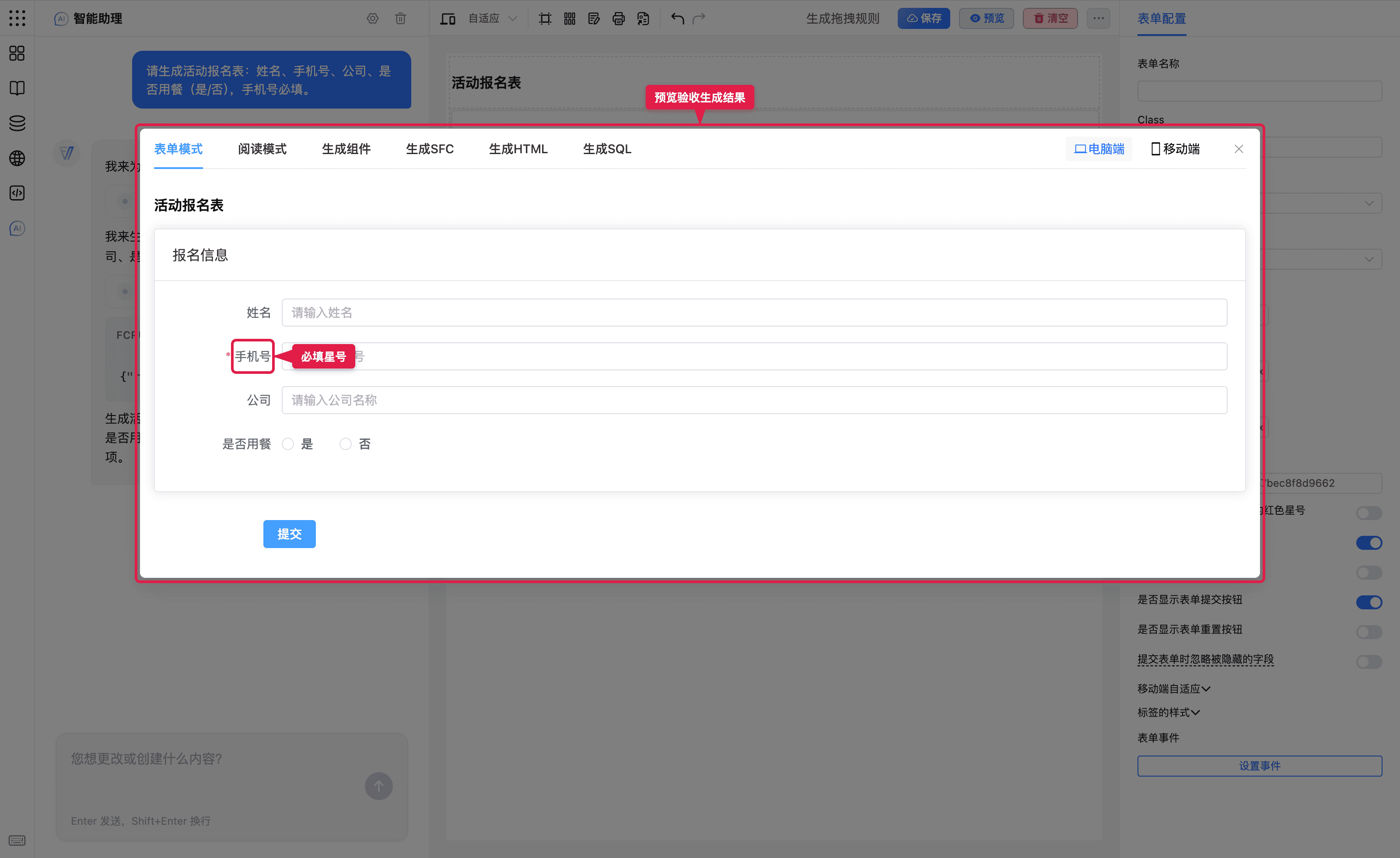Switch to 生成组件 tab
This screenshot has width=1400, height=858.
346,149
